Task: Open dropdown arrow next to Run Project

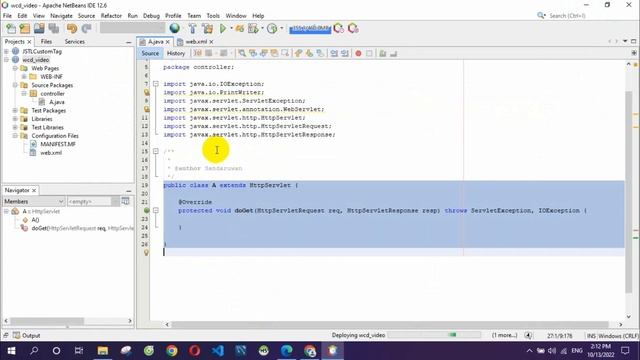Action: pos(231,29)
